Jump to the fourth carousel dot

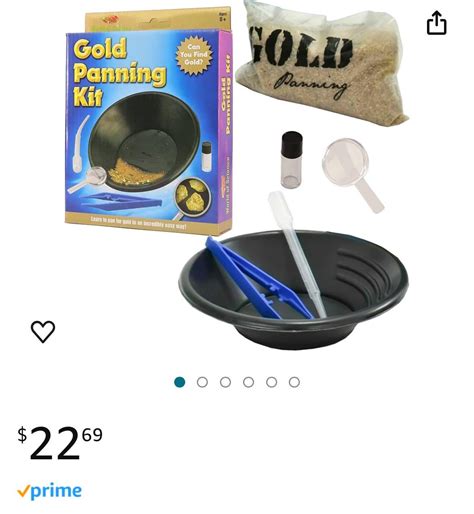tap(248, 382)
